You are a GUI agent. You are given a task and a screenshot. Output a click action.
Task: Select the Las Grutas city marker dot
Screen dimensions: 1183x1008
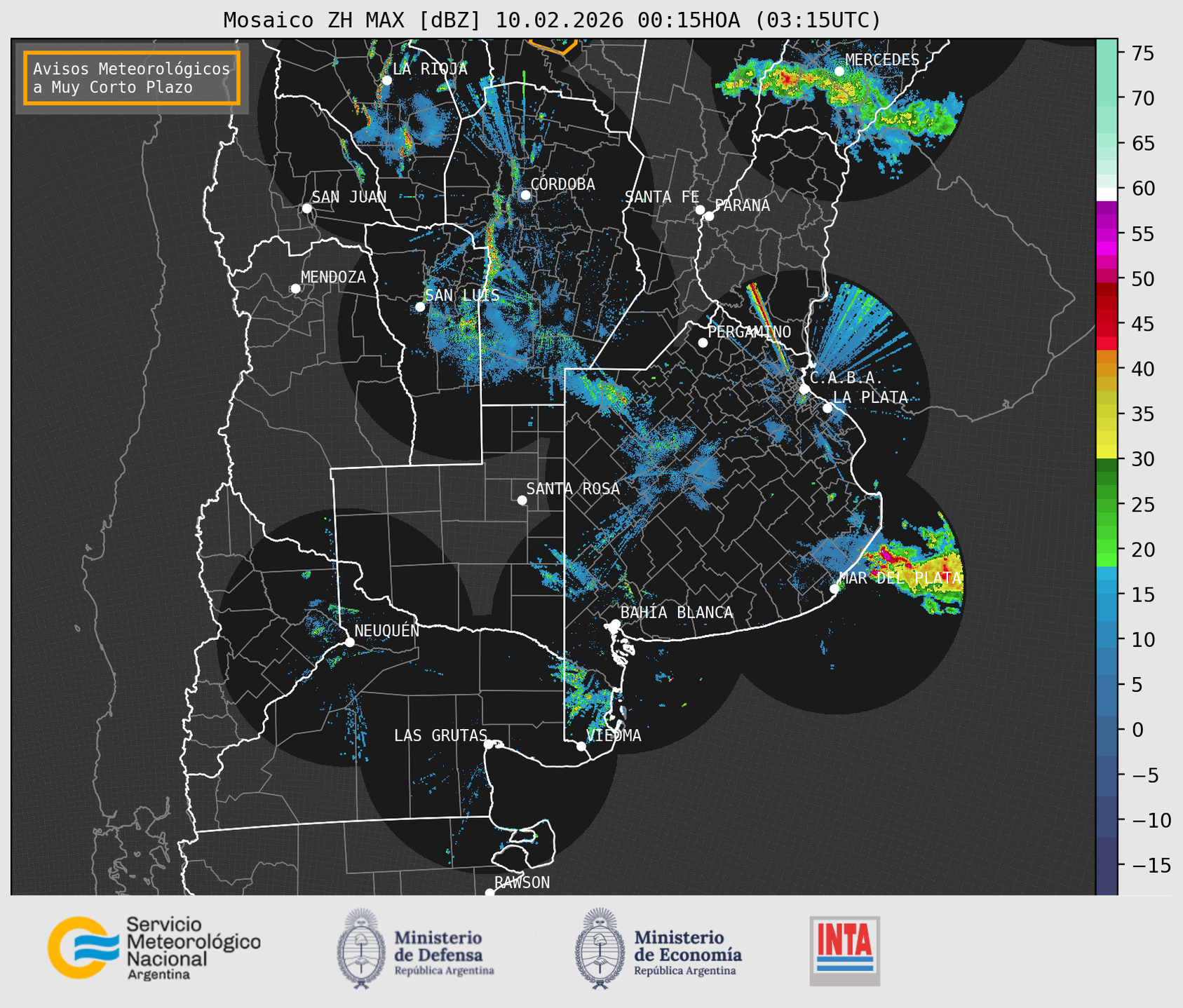tap(489, 744)
